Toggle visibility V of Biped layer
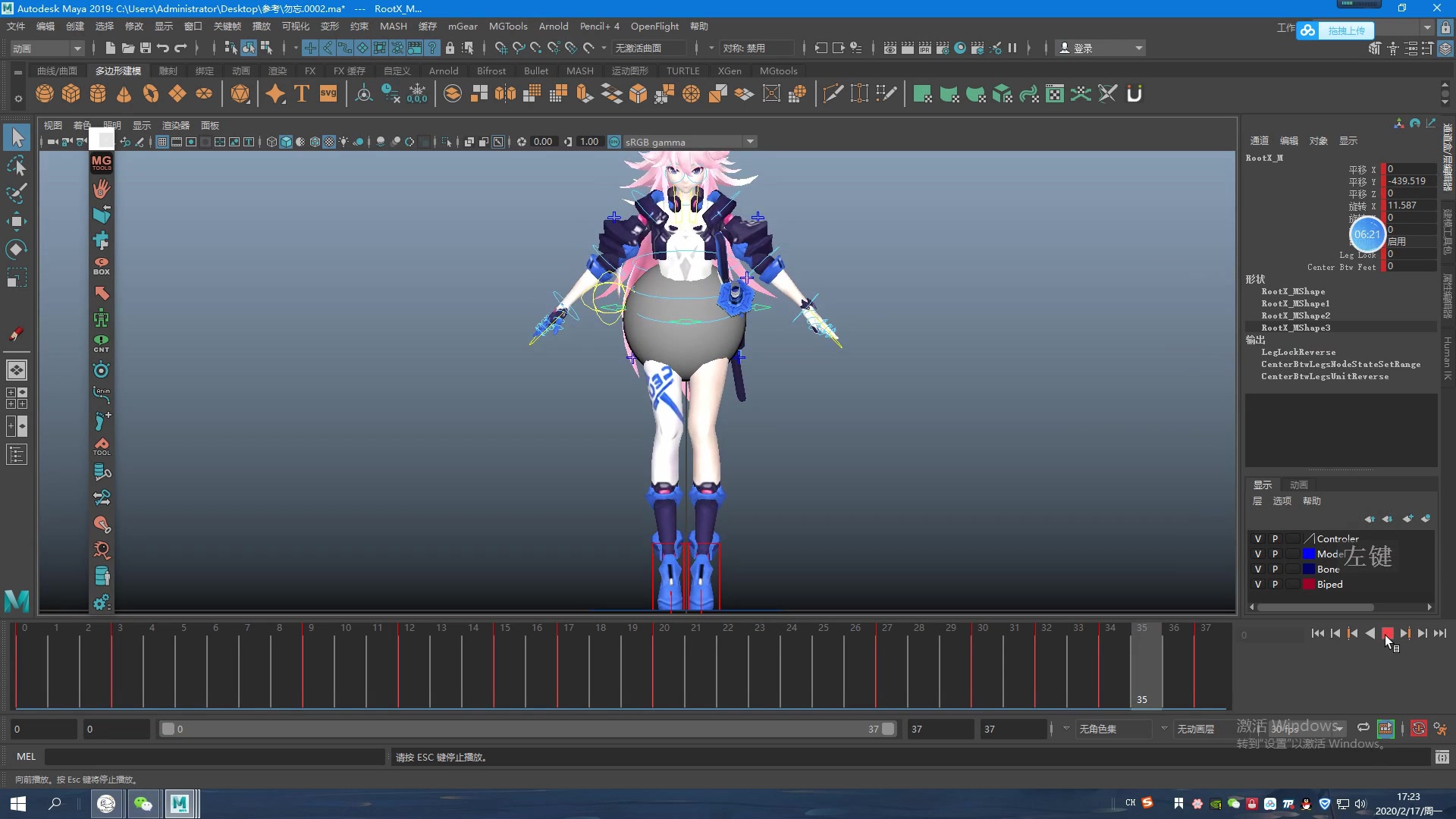1456x819 pixels. click(1258, 584)
